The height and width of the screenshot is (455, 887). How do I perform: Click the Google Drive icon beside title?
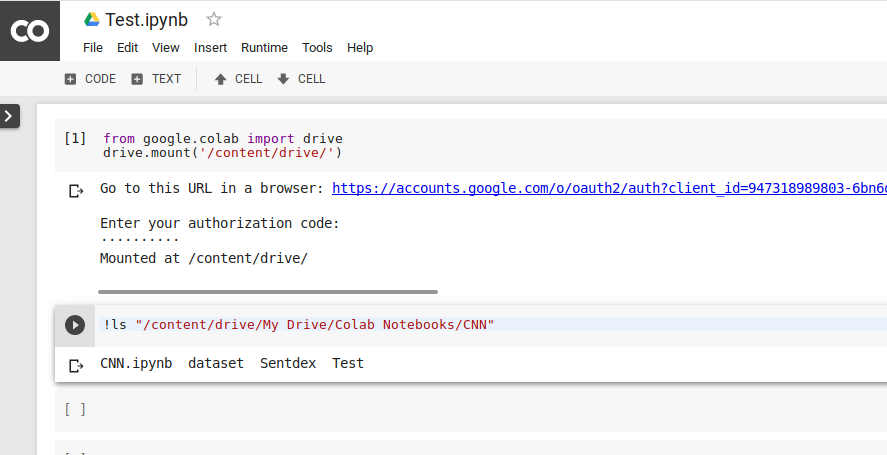pyautogui.click(x=91, y=19)
